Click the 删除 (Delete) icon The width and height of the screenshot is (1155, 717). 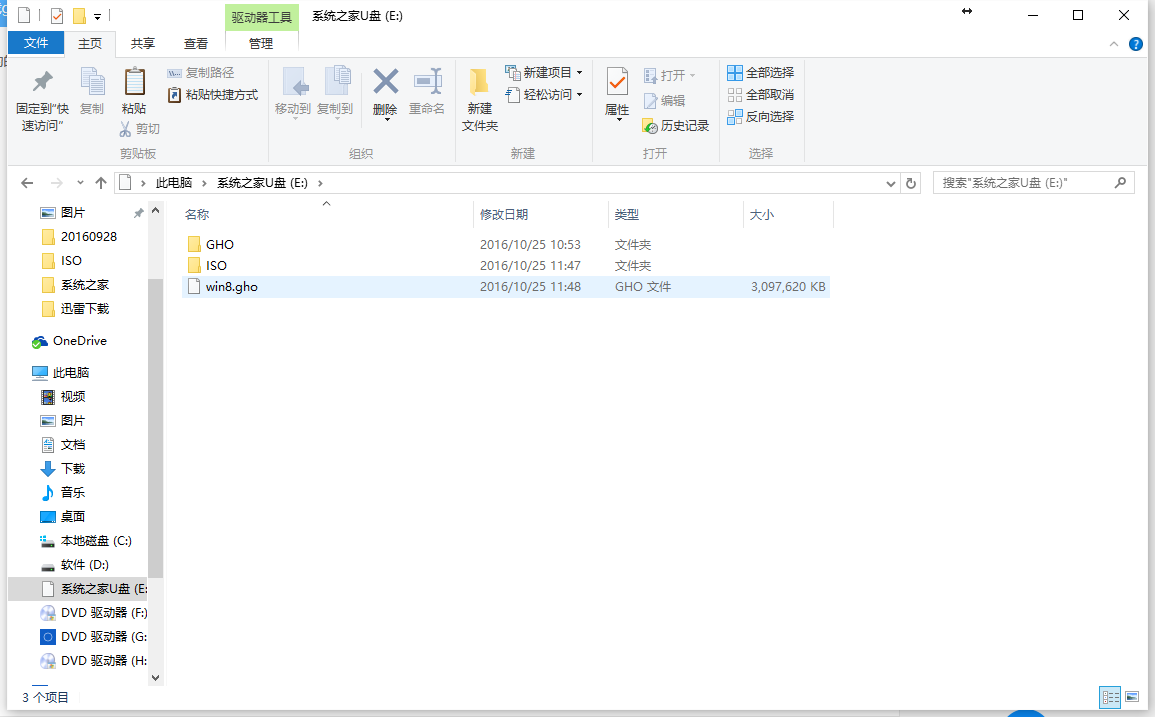[385, 96]
